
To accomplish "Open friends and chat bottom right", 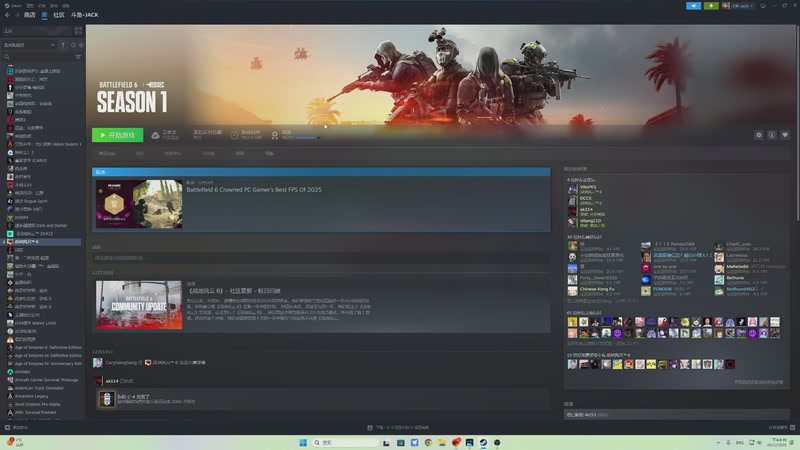I will point(781,428).
